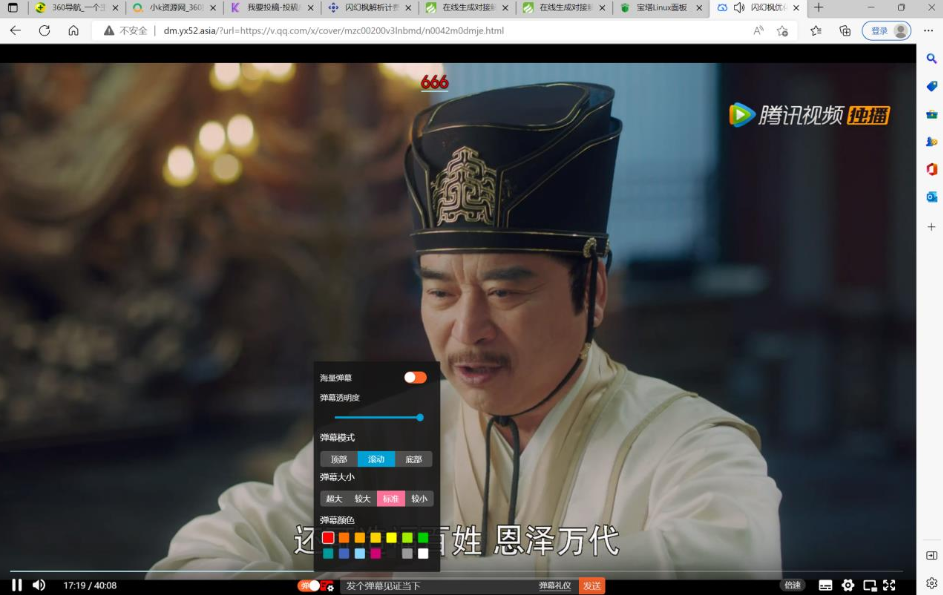
Task: Open the browser settings and more menu
Action: [929, 31]
